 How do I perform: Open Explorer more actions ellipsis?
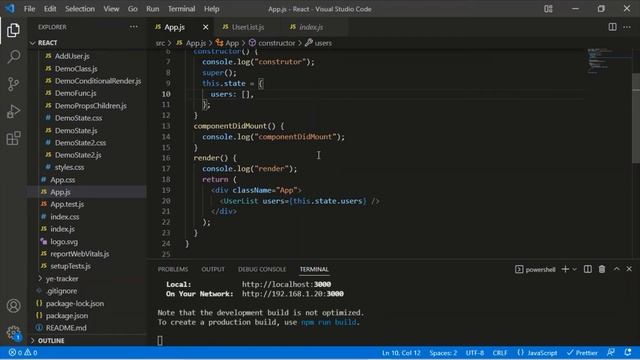(133, 27)
